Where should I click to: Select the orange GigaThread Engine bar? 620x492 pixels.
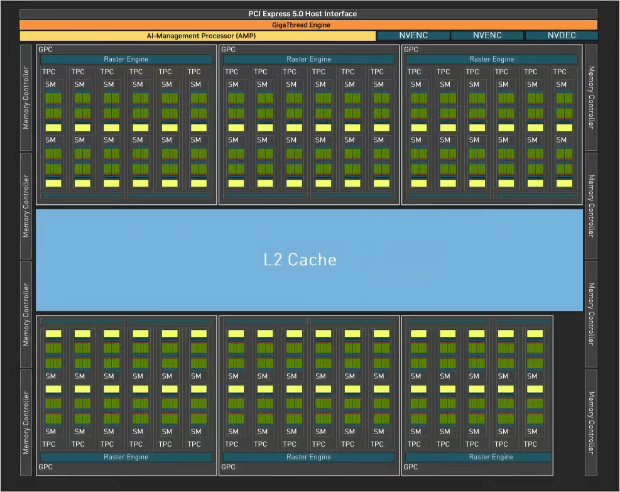[x=308, y=25]
